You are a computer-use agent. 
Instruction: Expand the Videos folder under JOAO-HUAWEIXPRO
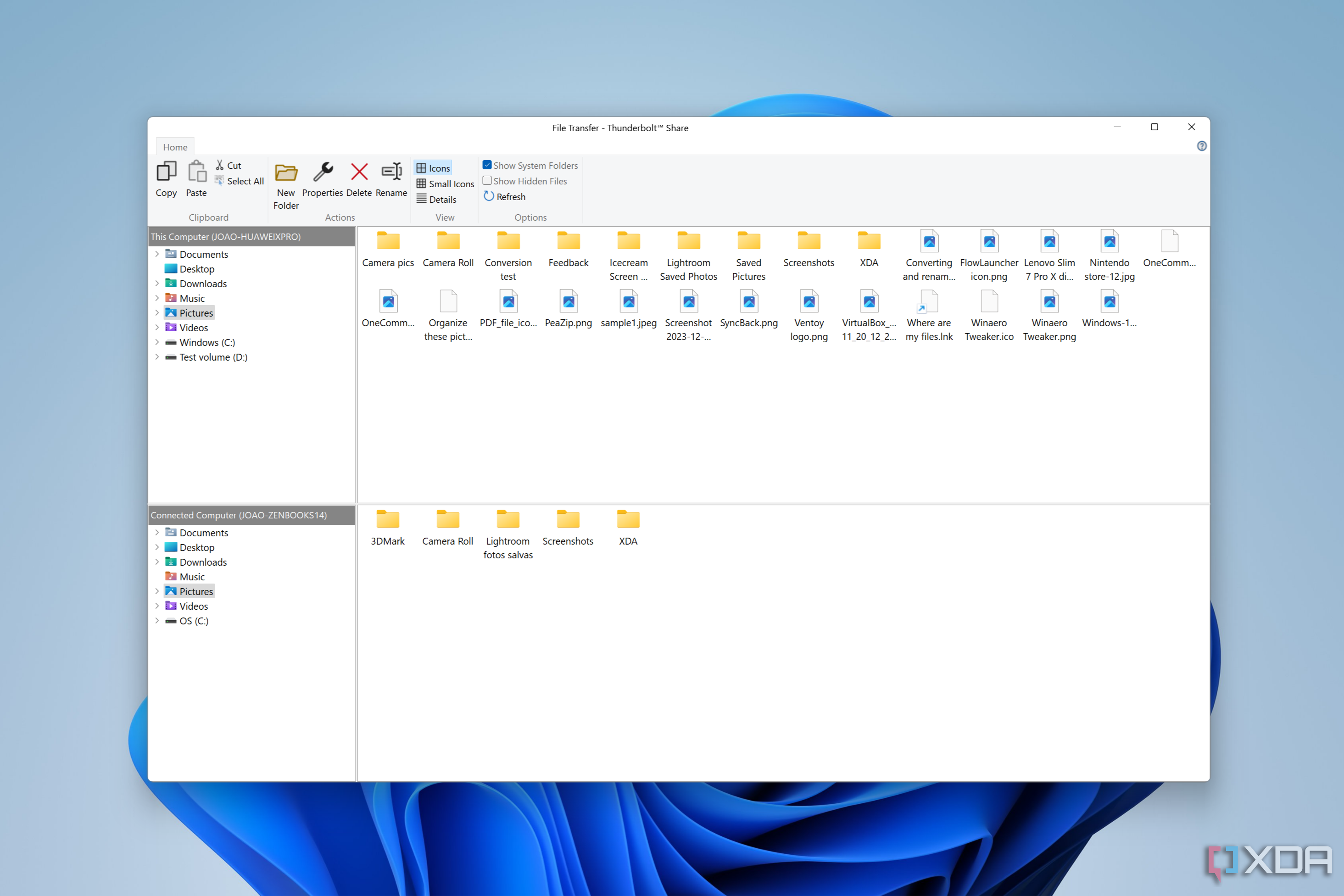tap(155, 327)
